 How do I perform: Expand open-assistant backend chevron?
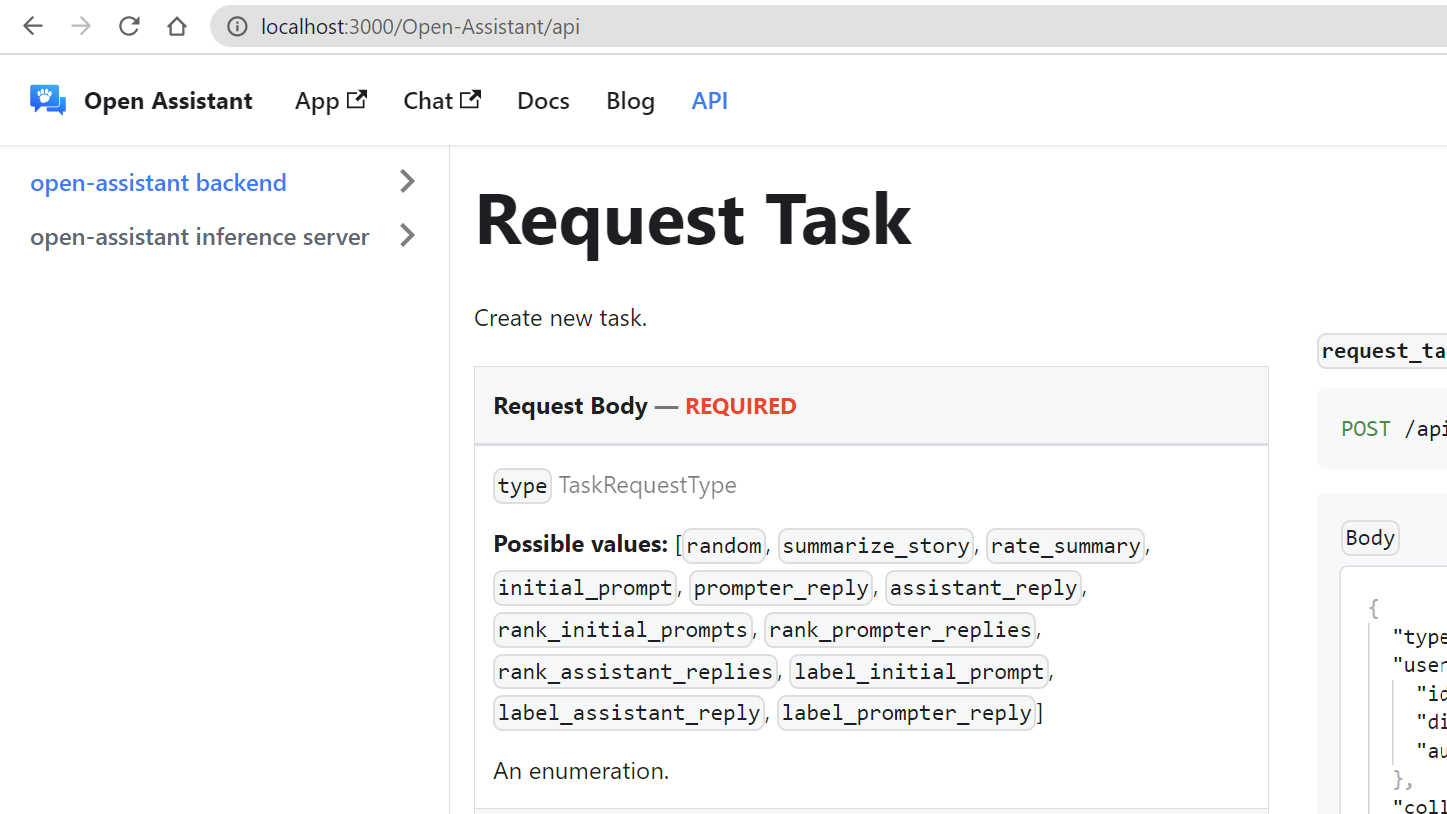(x=407, y=181)
